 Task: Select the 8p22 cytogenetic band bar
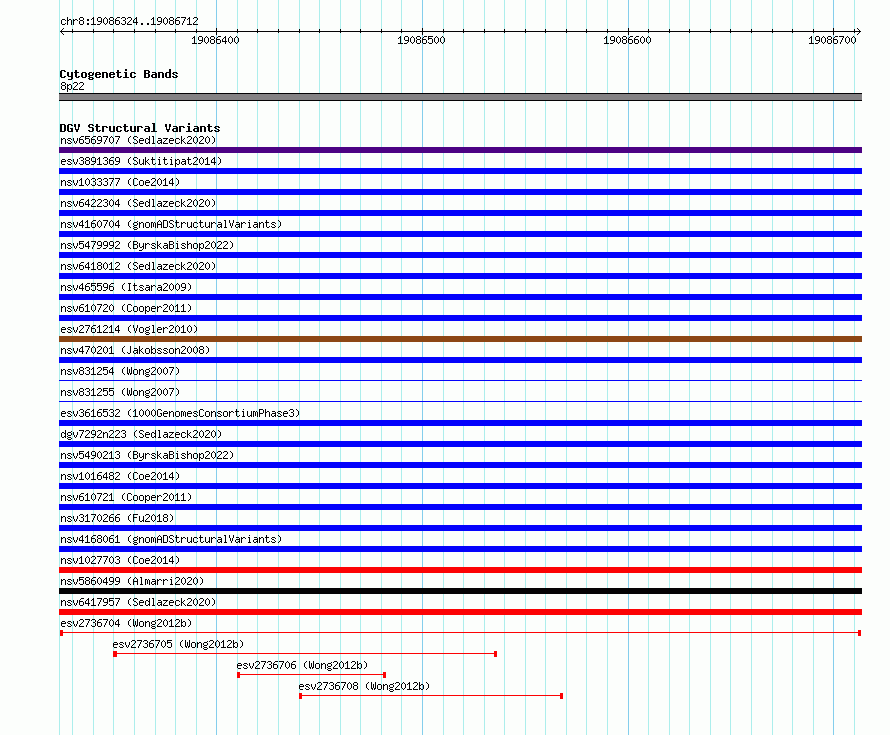460,97
